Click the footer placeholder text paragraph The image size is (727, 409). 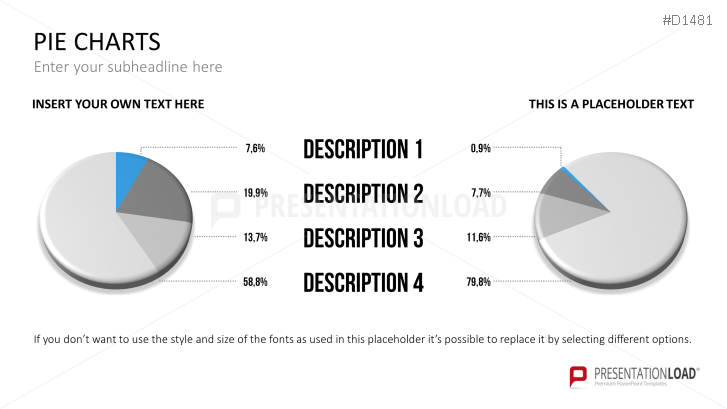pyautogui.click(x=362, y=339)
